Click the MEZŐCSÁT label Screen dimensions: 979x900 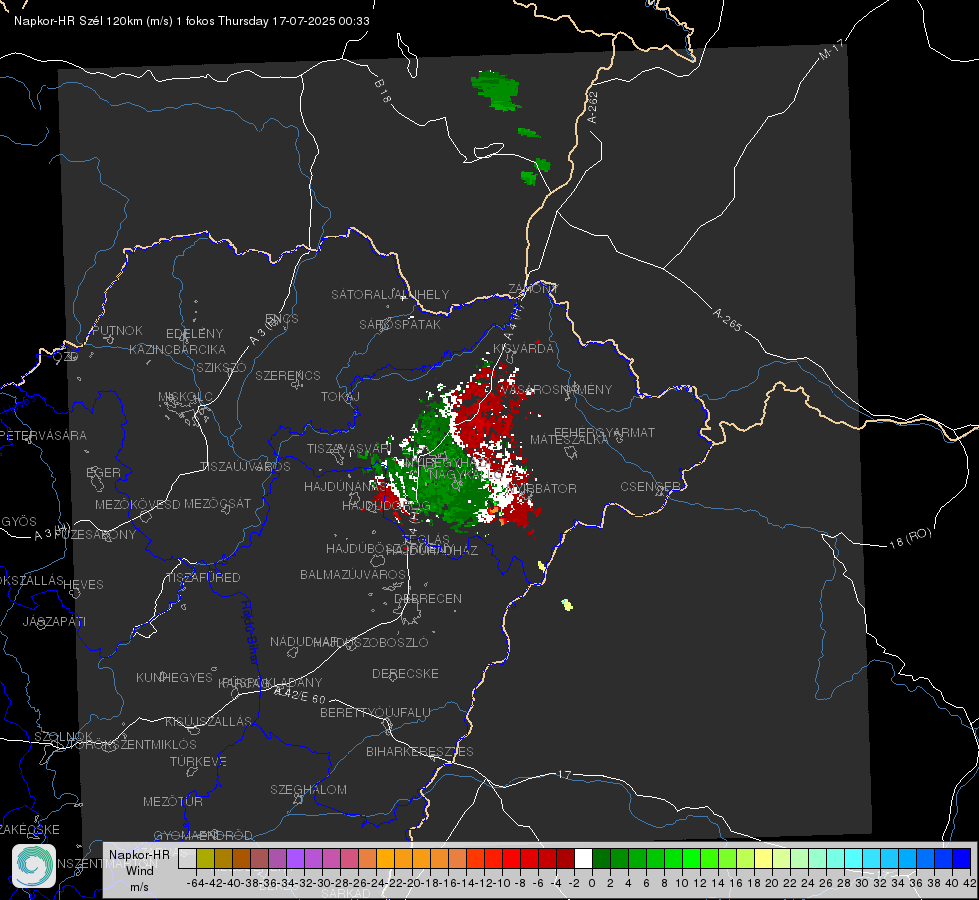pyautogui.click(x=217, y=503)
